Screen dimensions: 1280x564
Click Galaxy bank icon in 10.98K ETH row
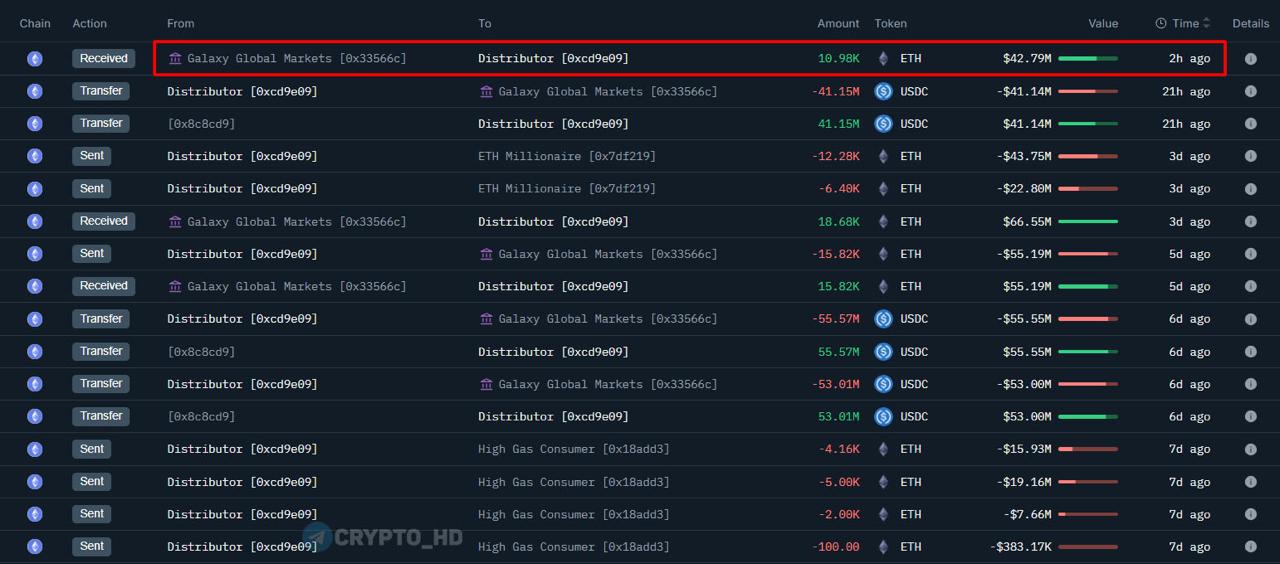point(176,59)
